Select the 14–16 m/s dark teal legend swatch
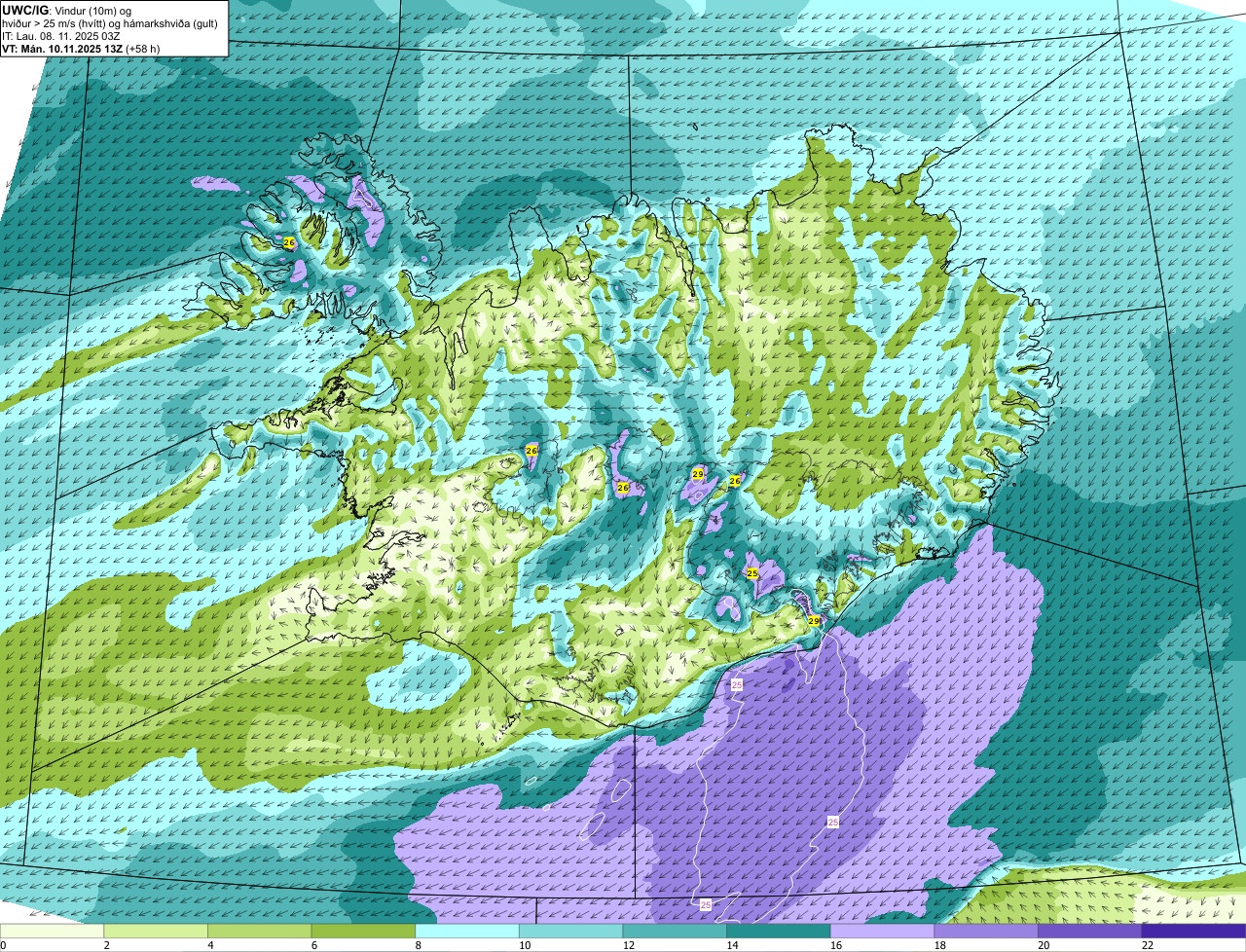Viewport: 1246px width, 952px height. click(x=779, y=932)
